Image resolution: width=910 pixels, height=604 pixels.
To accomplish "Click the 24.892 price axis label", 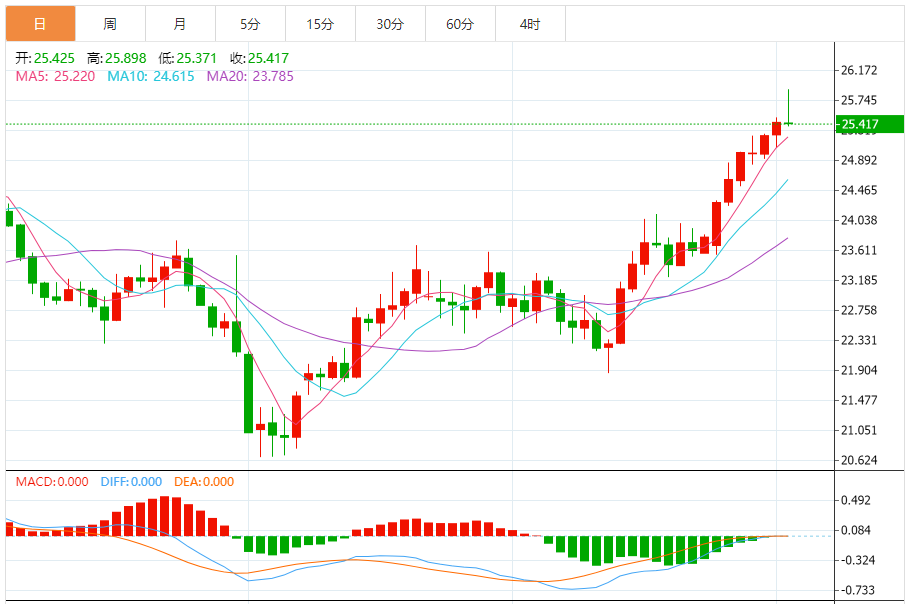I will click(x=860, y=160).
